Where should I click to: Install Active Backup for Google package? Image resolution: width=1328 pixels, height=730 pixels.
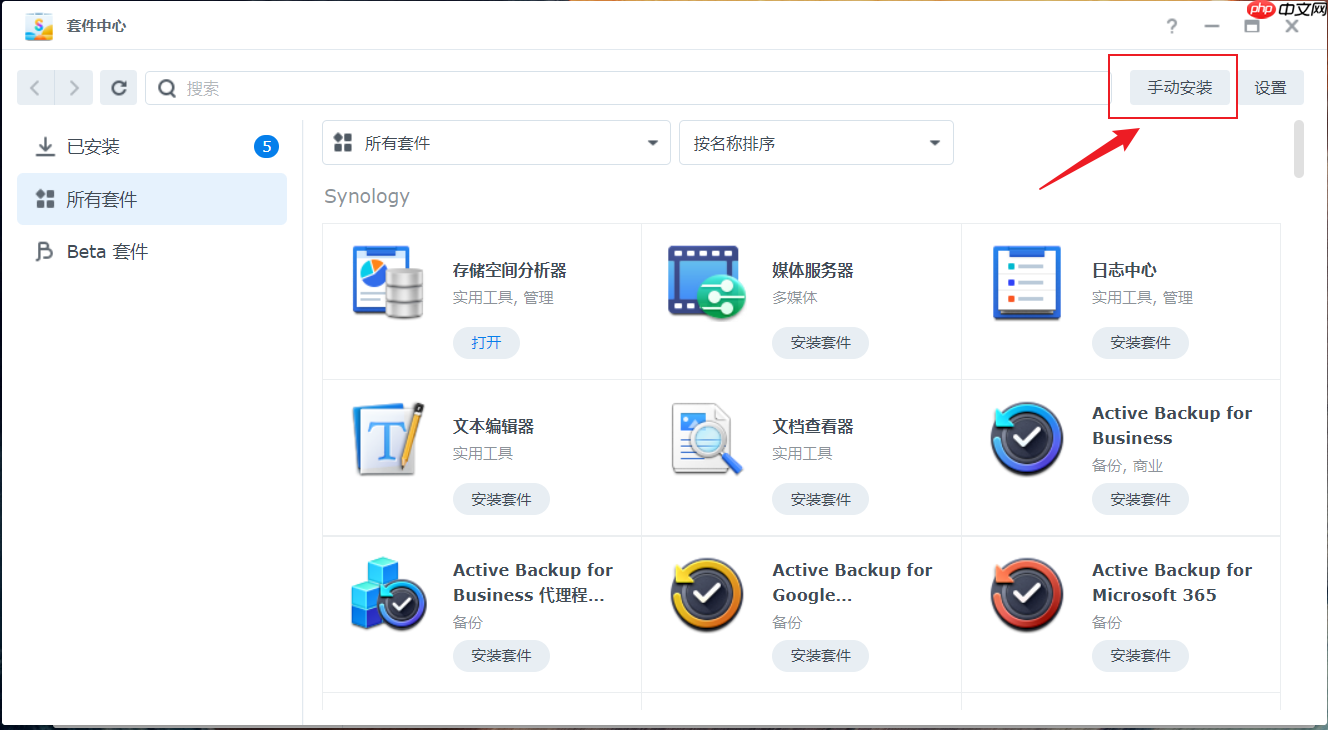[x=820, y=656]
